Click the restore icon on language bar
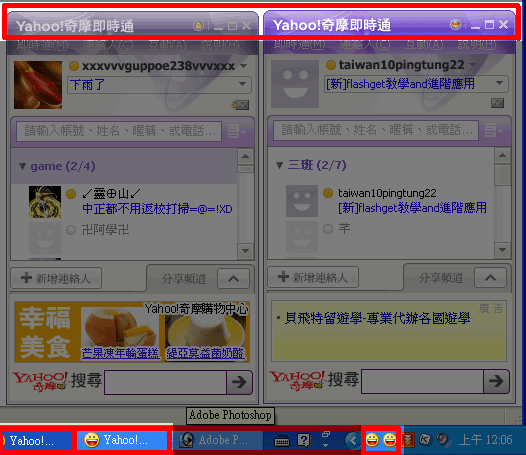 pos(325,435)
